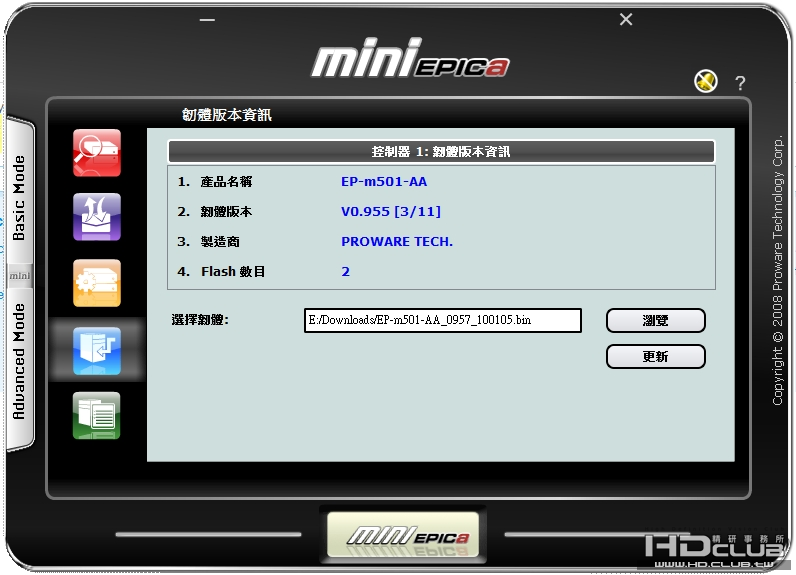The width and height of the screenshot is (796, 575).
Task: Select manufacturer text PROWARE TECH.
Action: pos(396,242)
